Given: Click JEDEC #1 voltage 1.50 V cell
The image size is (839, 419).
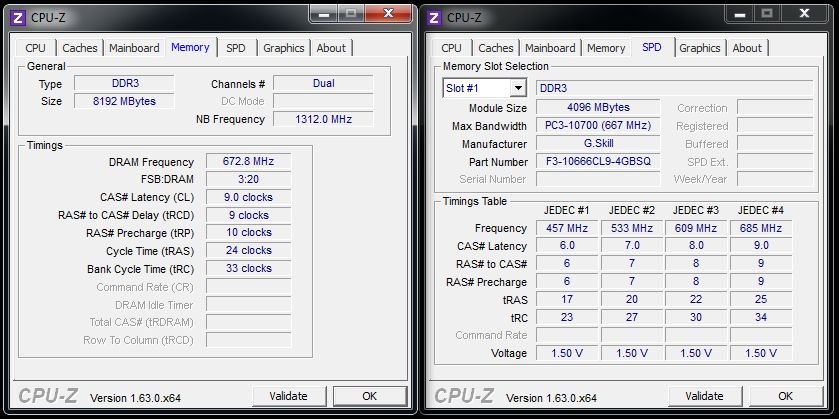Looking at the screenshot, I should pos(567,353).
